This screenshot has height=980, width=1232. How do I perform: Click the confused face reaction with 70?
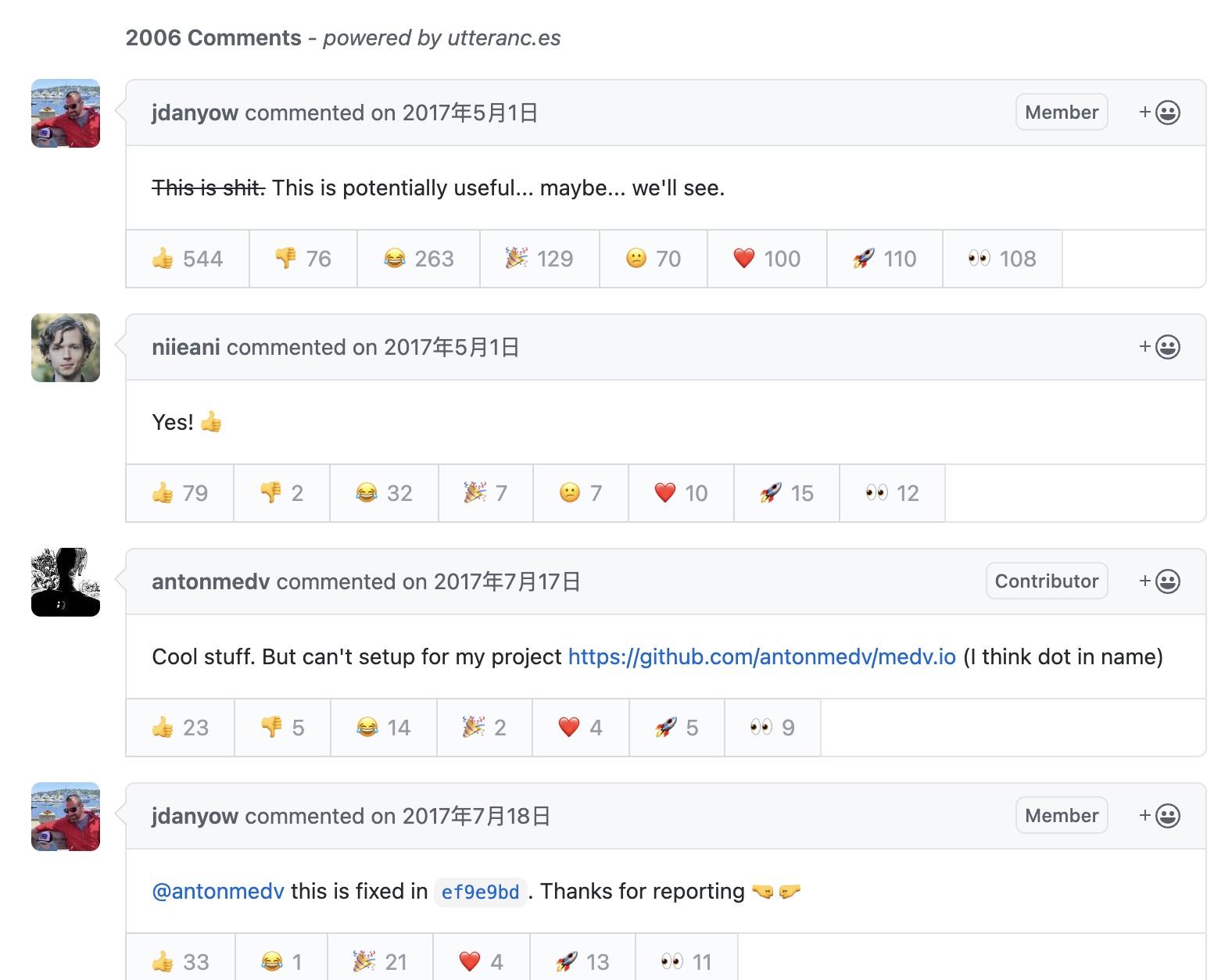pyautogui.click(x=654, y=259)
